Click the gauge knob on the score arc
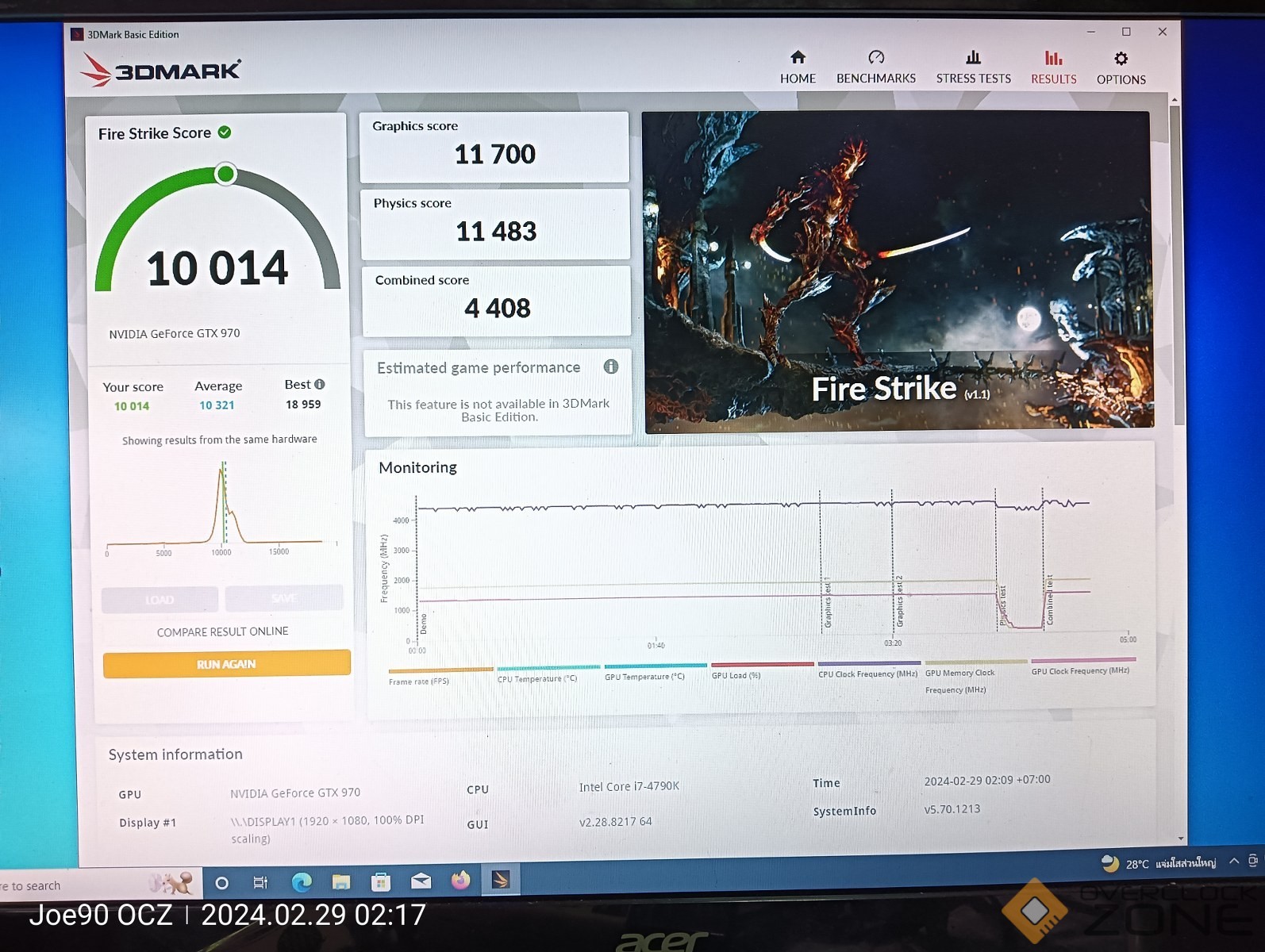The image size is (1265, 952). (x=225, y=174)
